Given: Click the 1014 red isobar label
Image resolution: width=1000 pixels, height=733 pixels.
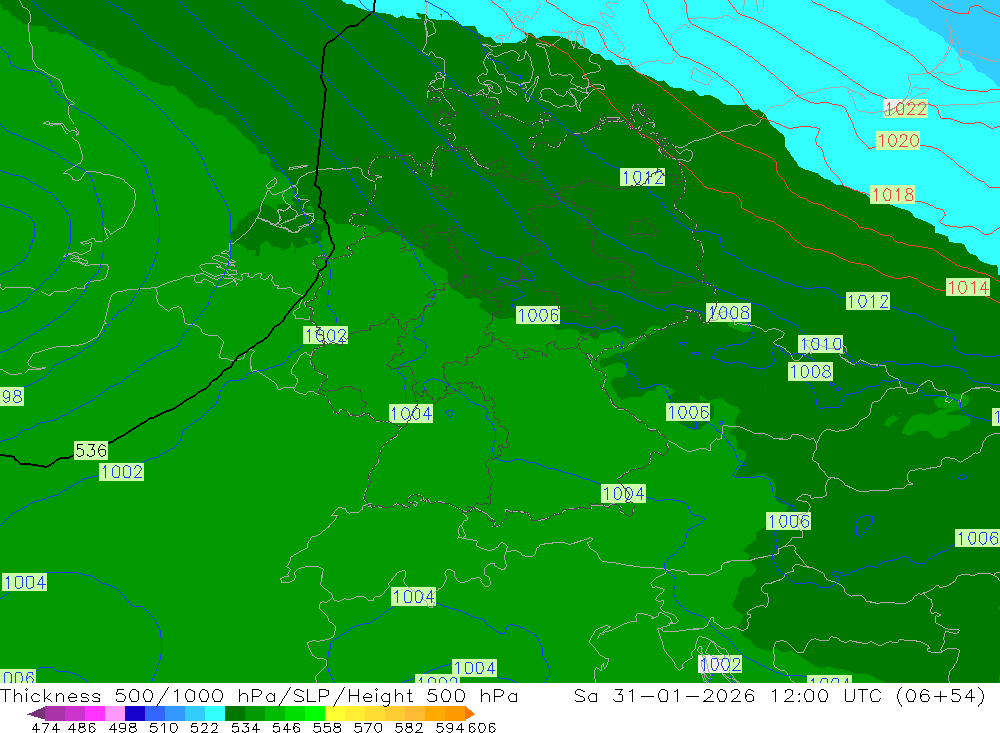Looking at the screenshot, I should click(x=968, y=287).
